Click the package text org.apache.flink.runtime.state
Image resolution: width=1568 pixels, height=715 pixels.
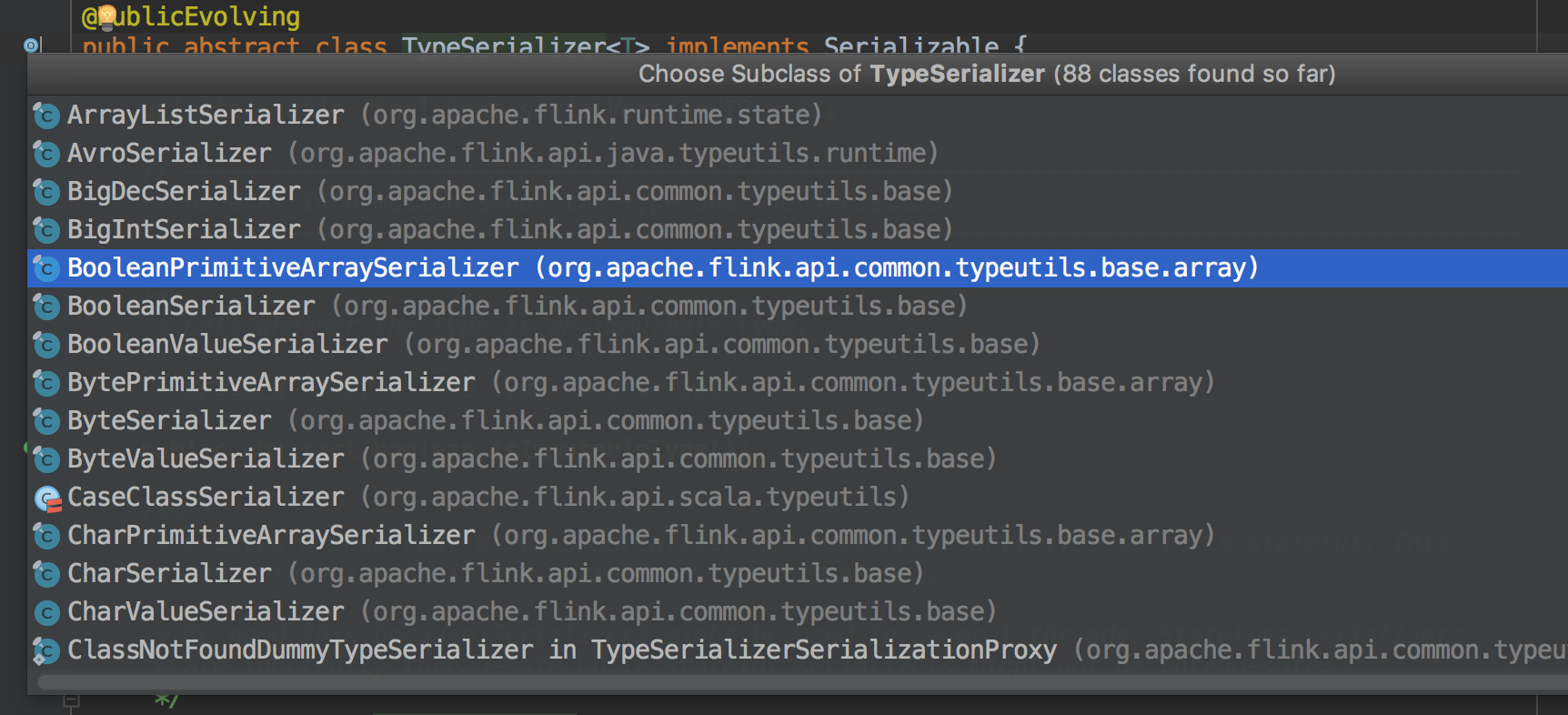(591, 116)
